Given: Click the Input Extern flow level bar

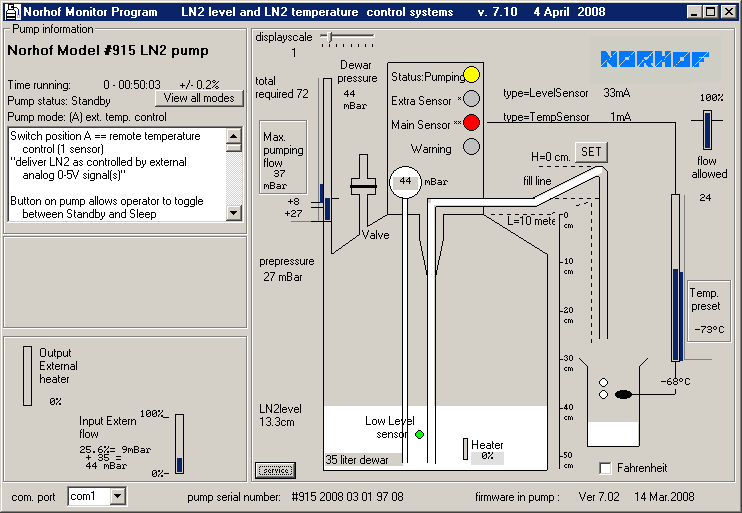Looking at the screenshot, I should click(179, 444).
